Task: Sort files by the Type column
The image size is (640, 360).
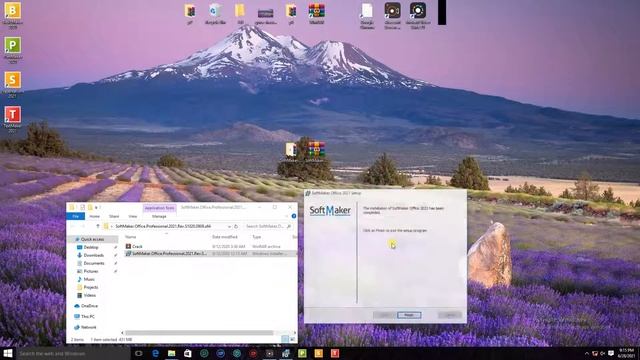Action: 256,237
